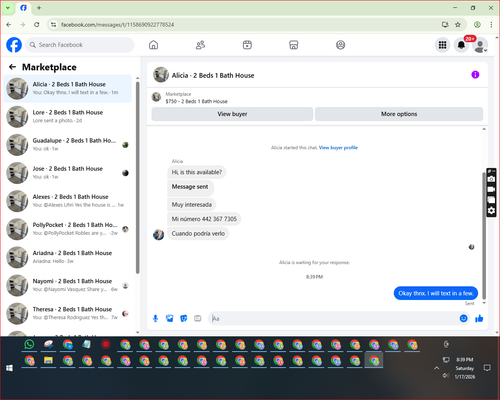The image size is (500, 400).
Task: Open the account profile picture menu
Action: coord(480,45)
